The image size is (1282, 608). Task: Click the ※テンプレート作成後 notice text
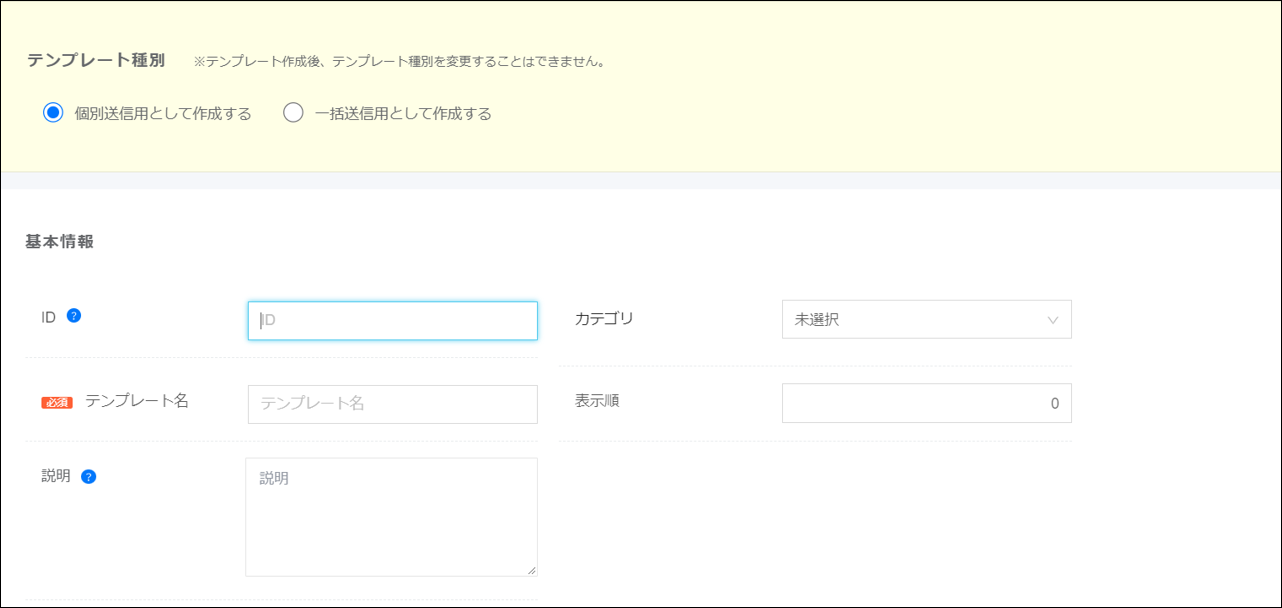pyautogui.click(x=399, y=61)
